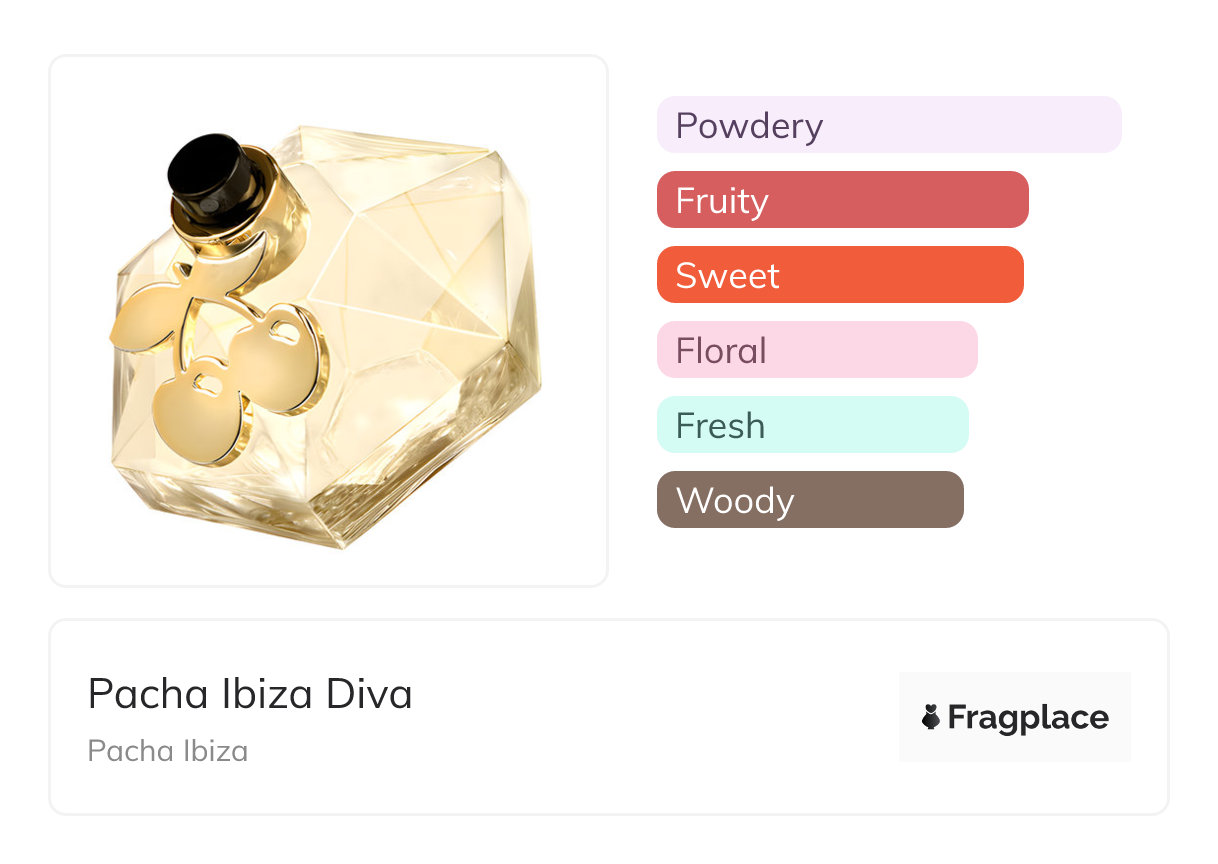Choose the pink Floral accord bar
1218x864 pixels.
[816, 350]
